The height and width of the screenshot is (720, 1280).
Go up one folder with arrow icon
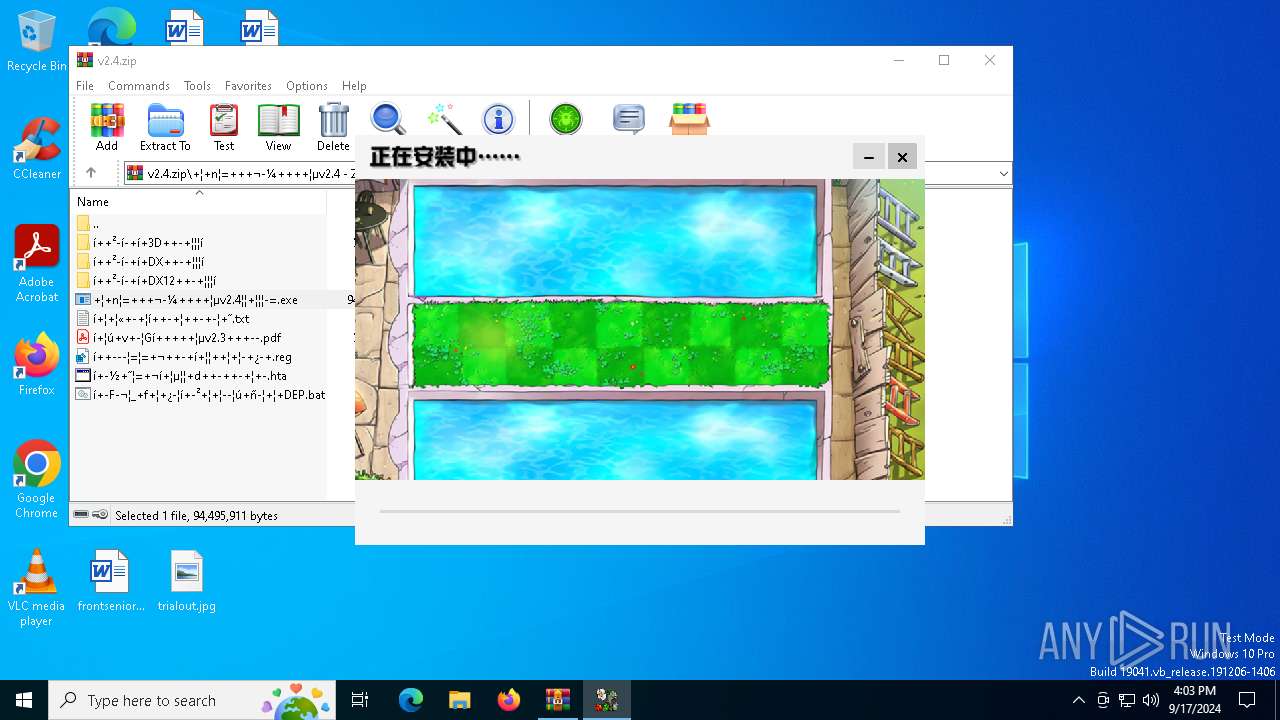pyautogui.click(x=91, y=173)
